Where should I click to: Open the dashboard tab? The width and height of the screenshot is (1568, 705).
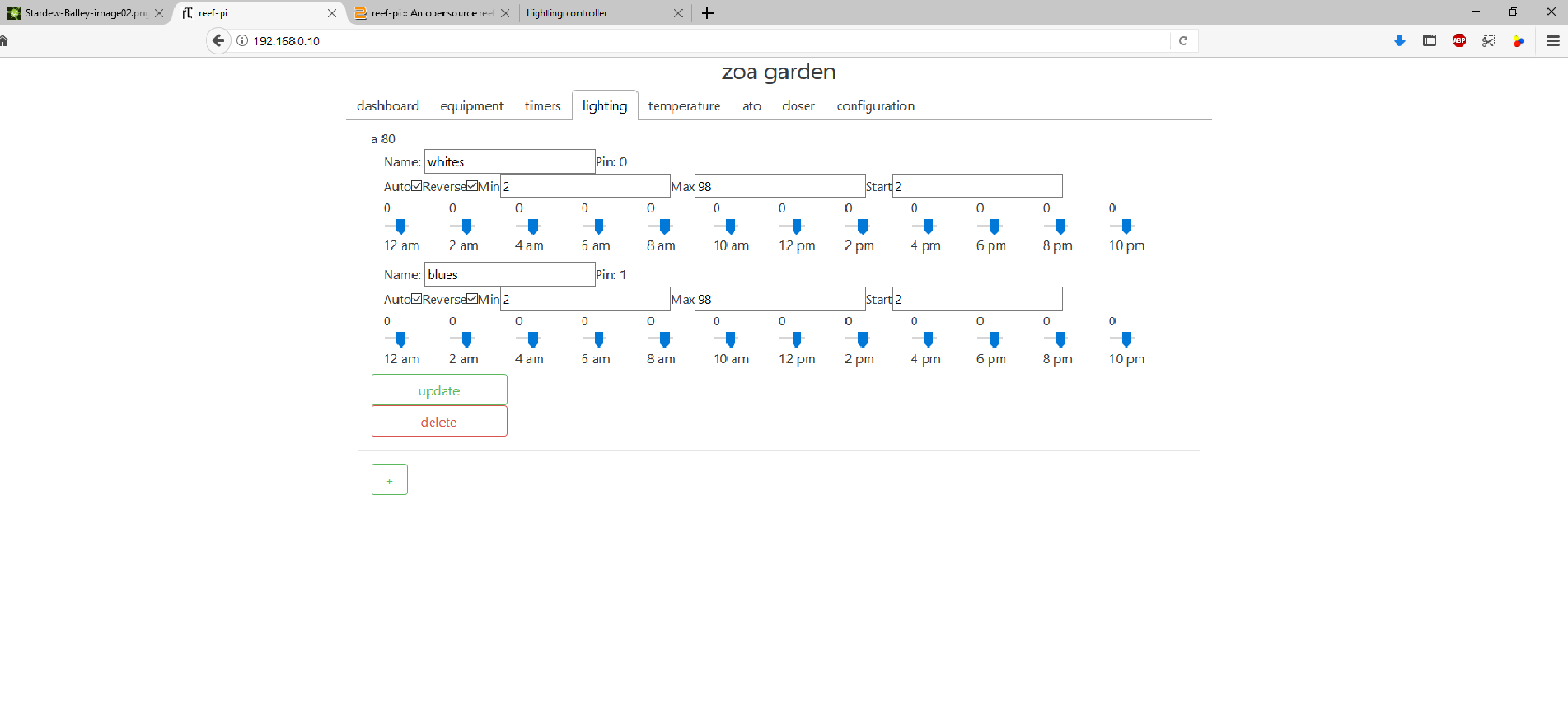point(387,105)
